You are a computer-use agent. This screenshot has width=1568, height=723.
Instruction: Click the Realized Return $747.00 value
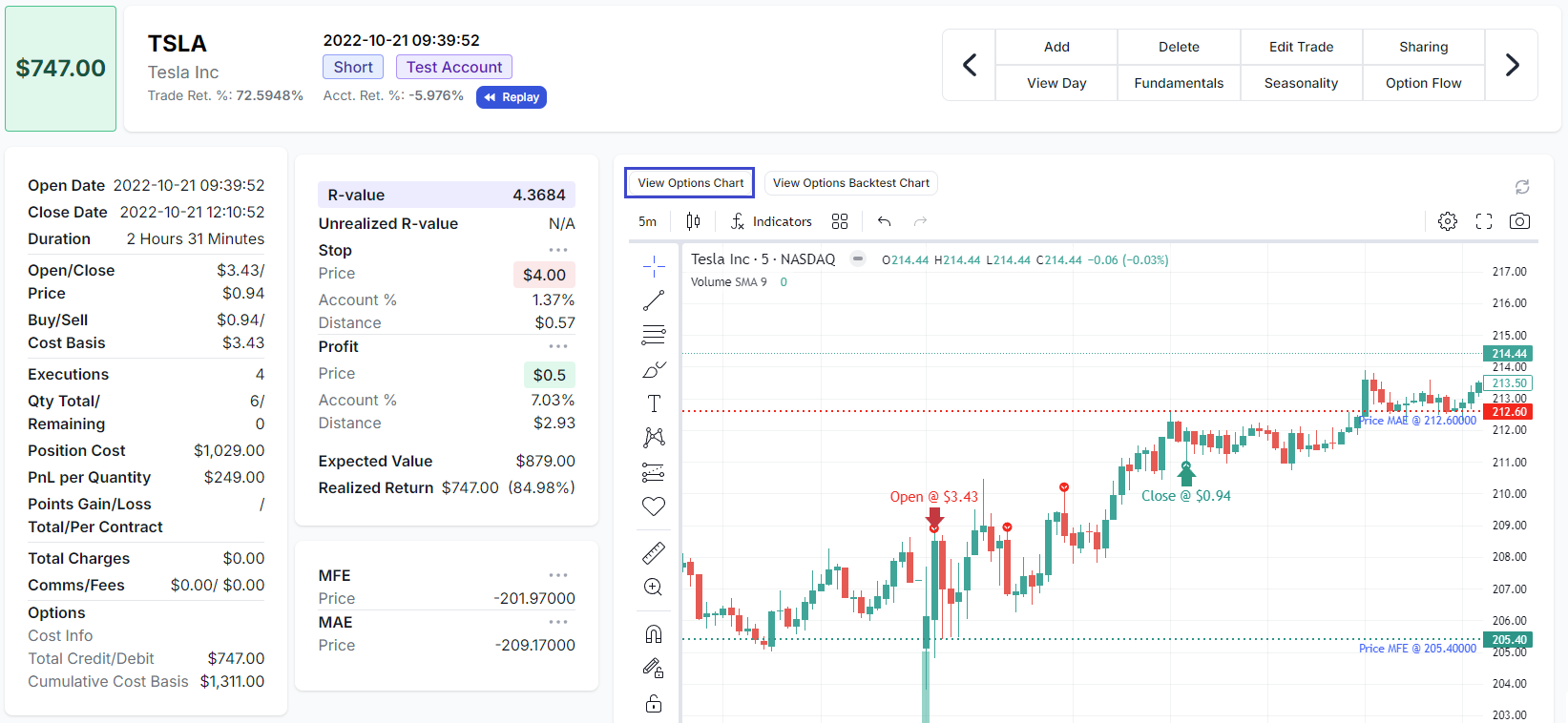click(x=470, y=487)
